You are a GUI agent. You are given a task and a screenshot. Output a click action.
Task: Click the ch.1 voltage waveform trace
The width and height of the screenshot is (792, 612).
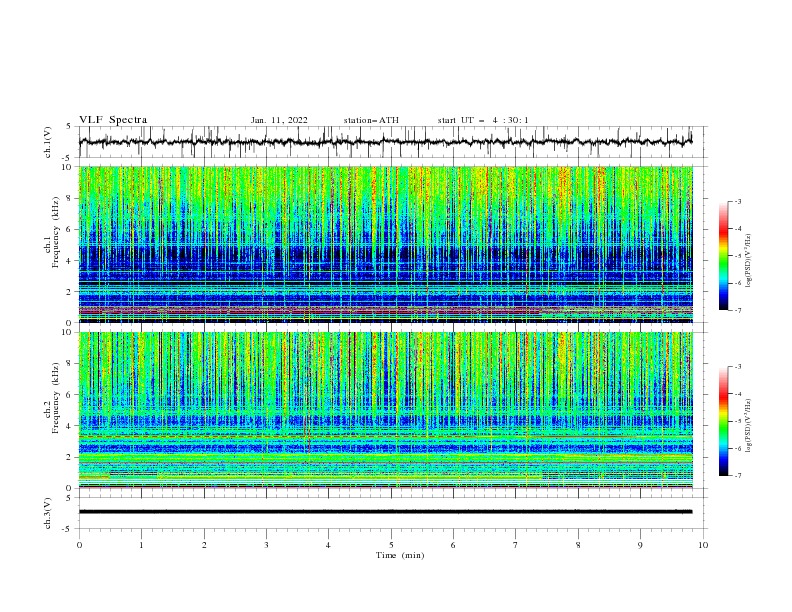pyautogui.click(x=385, y=142)
